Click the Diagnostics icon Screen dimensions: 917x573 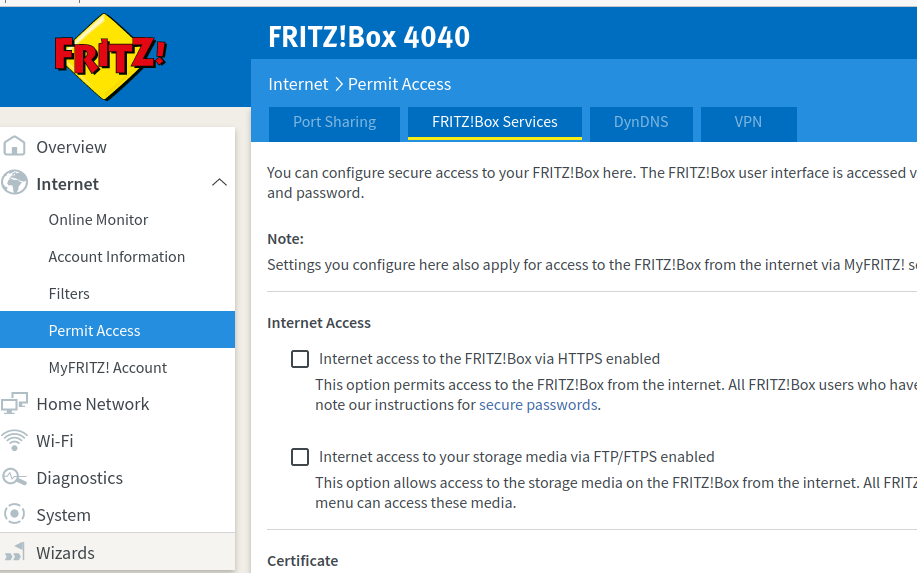[x=15, y=478]
